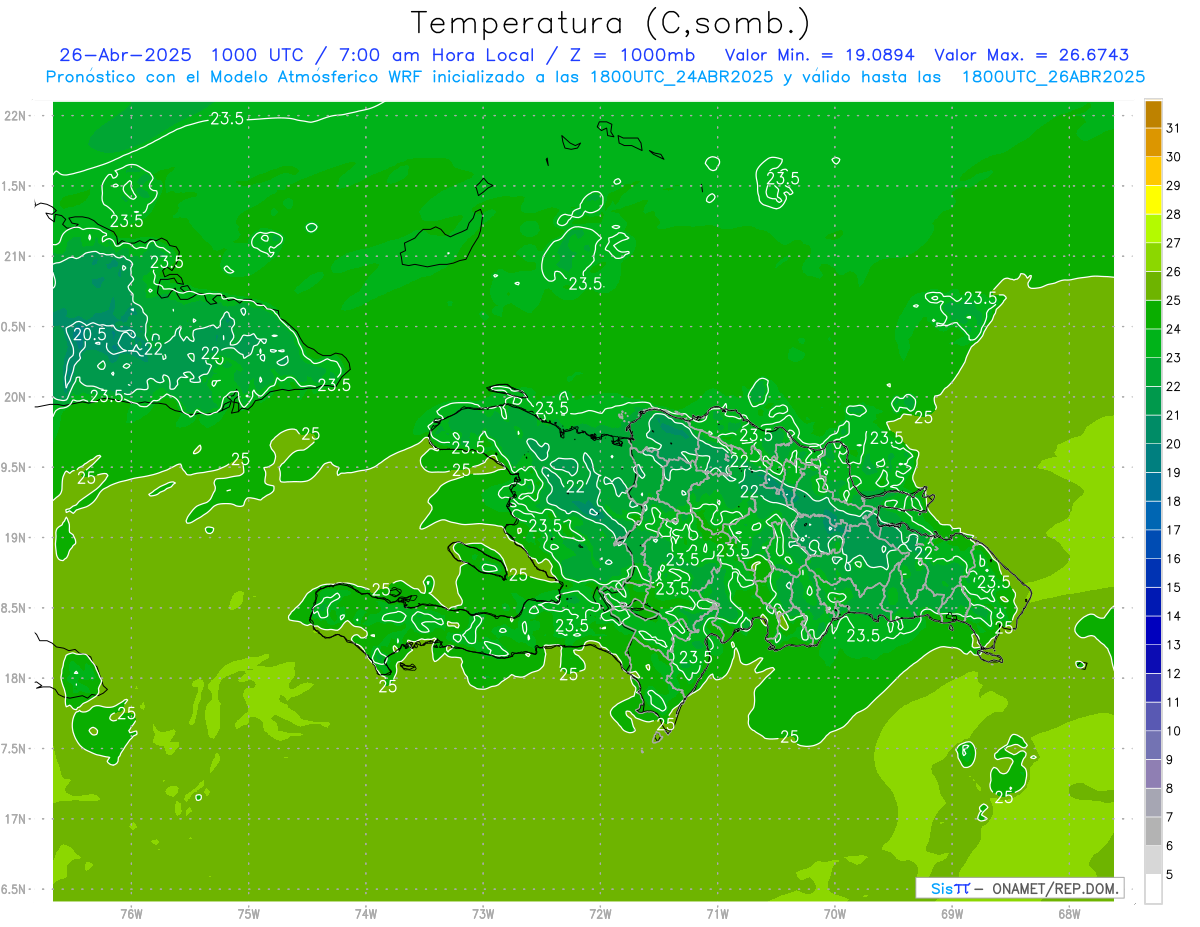The height and width of the screenshot is (927, 1200).
Task: Click the purple swatch between 8 and 9
Action: 1153,774
